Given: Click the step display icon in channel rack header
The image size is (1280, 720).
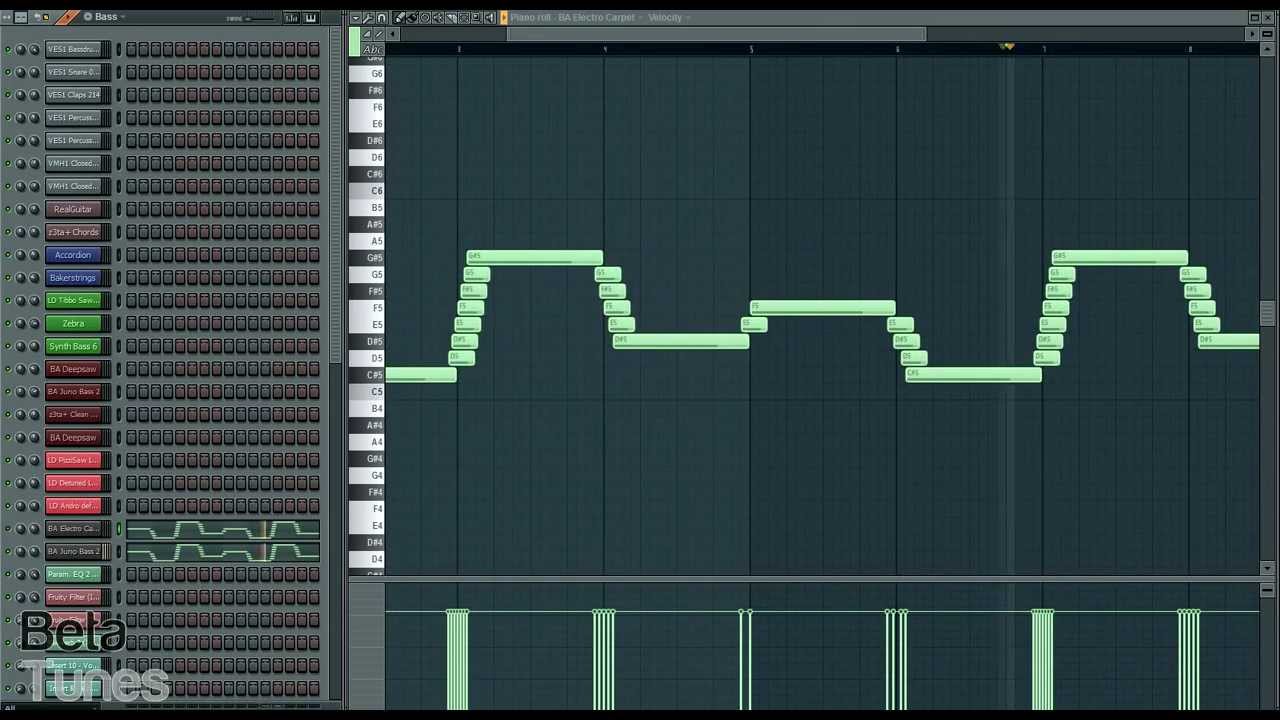Looking at the screenshot, I should point(21,17).
